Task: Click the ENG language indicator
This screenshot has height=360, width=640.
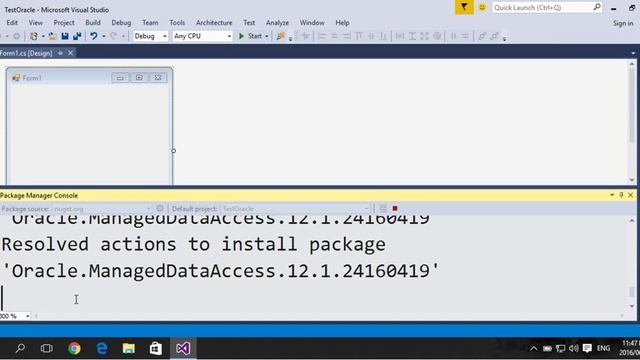Action: coord(603,348)
